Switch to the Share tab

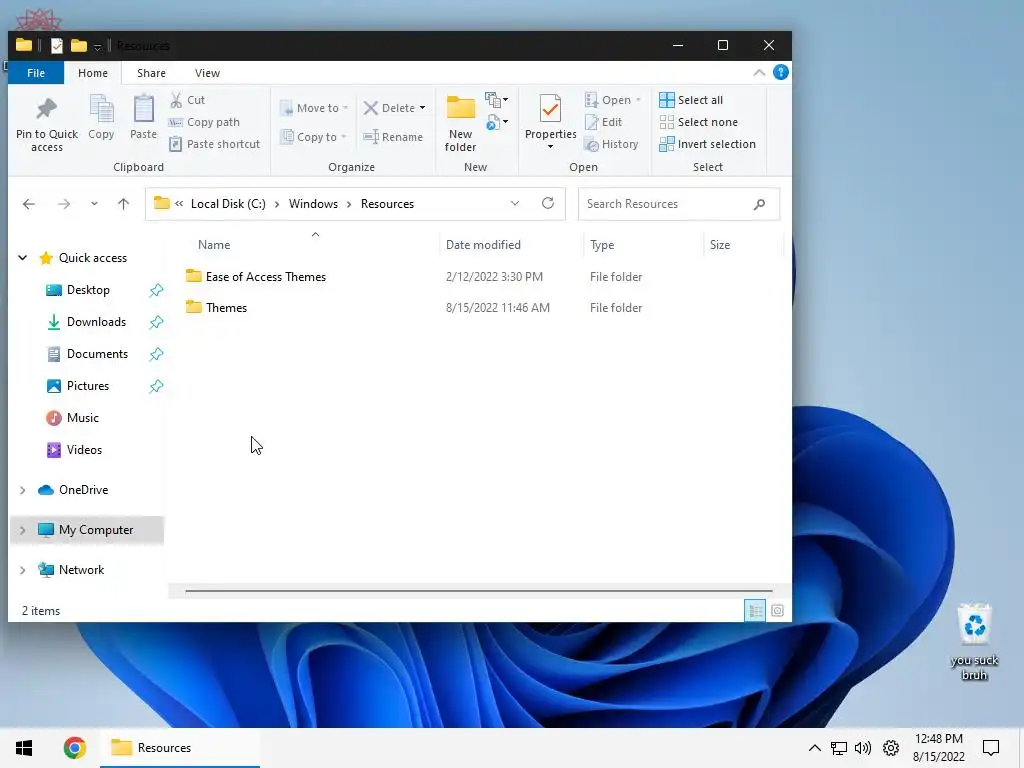click(x=151, y=72)
